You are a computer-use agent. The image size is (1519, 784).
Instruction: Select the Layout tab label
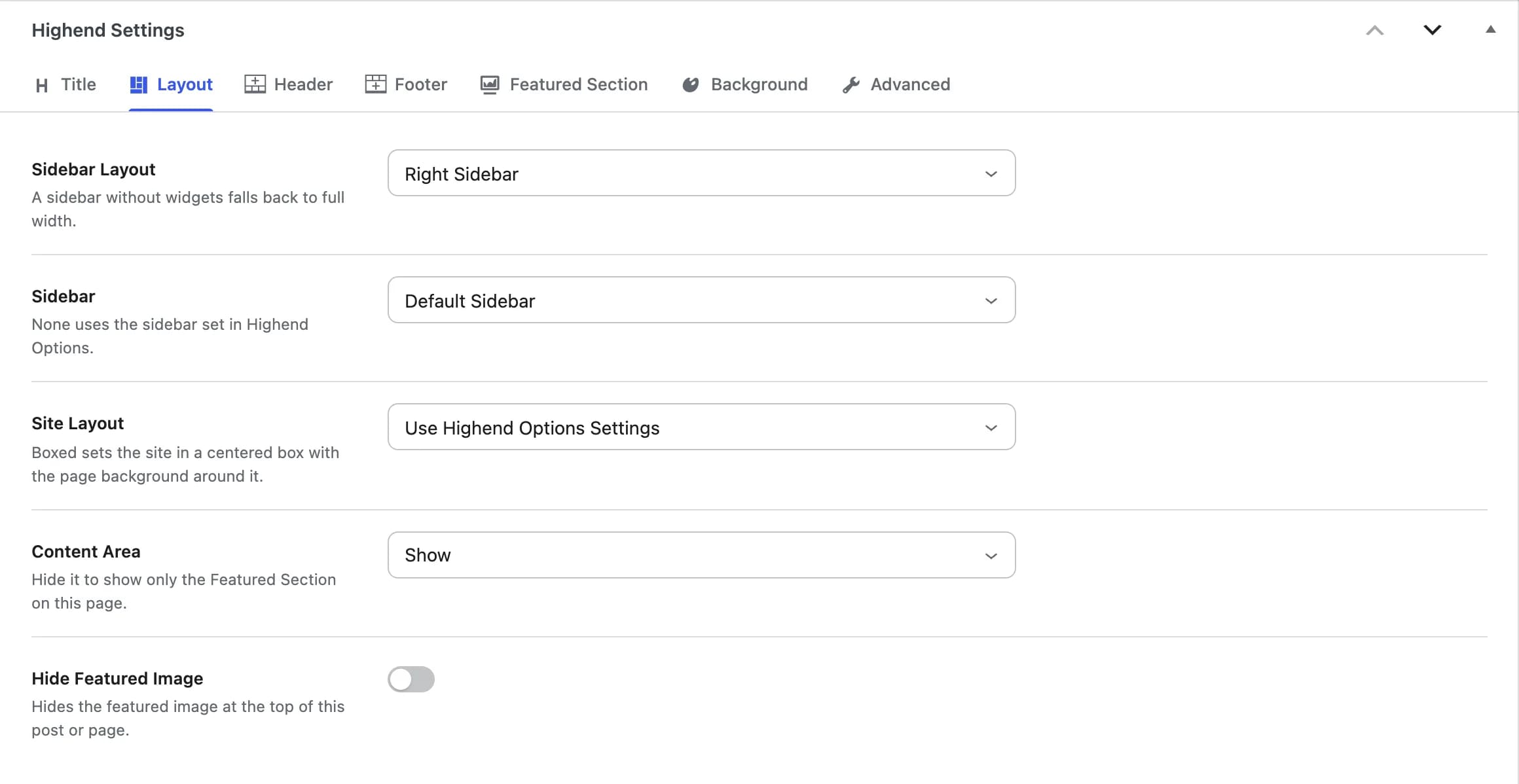click(x=185, y=84)
